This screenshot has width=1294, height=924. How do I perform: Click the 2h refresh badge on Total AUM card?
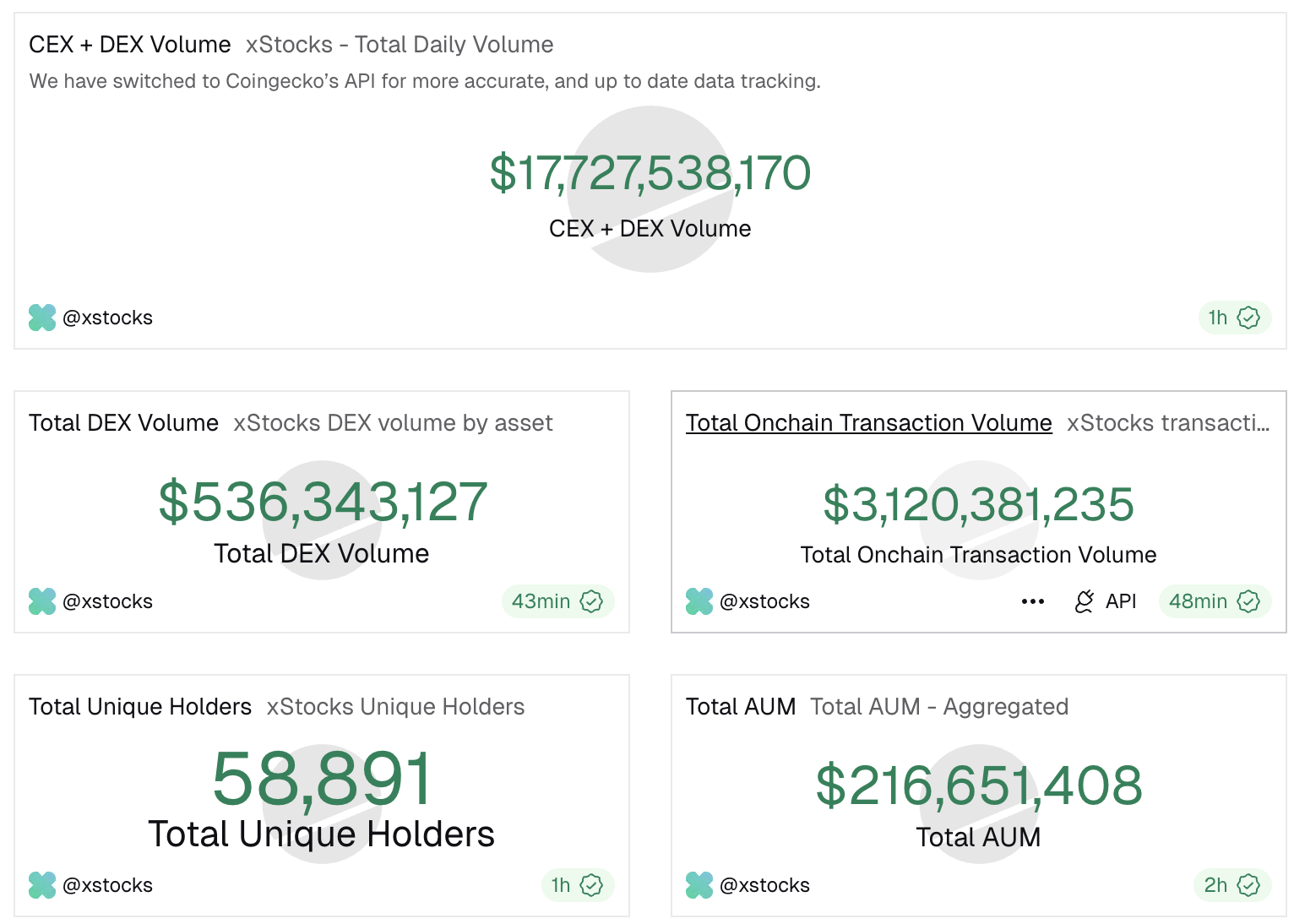pos(1231,885)
